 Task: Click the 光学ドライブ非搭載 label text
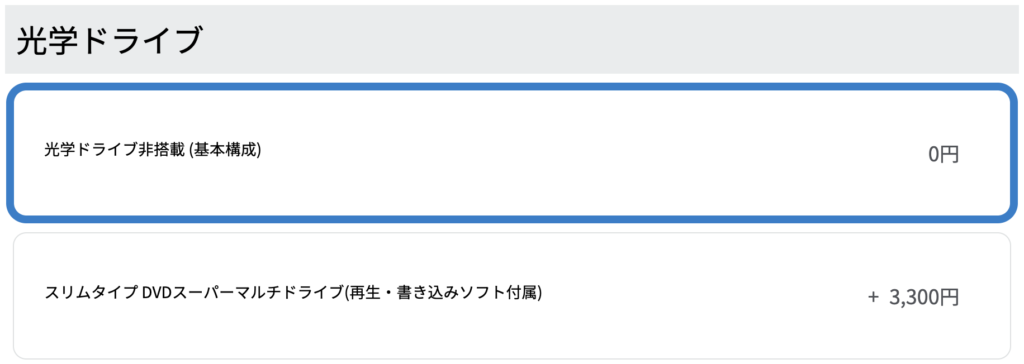tap(115, 150)
